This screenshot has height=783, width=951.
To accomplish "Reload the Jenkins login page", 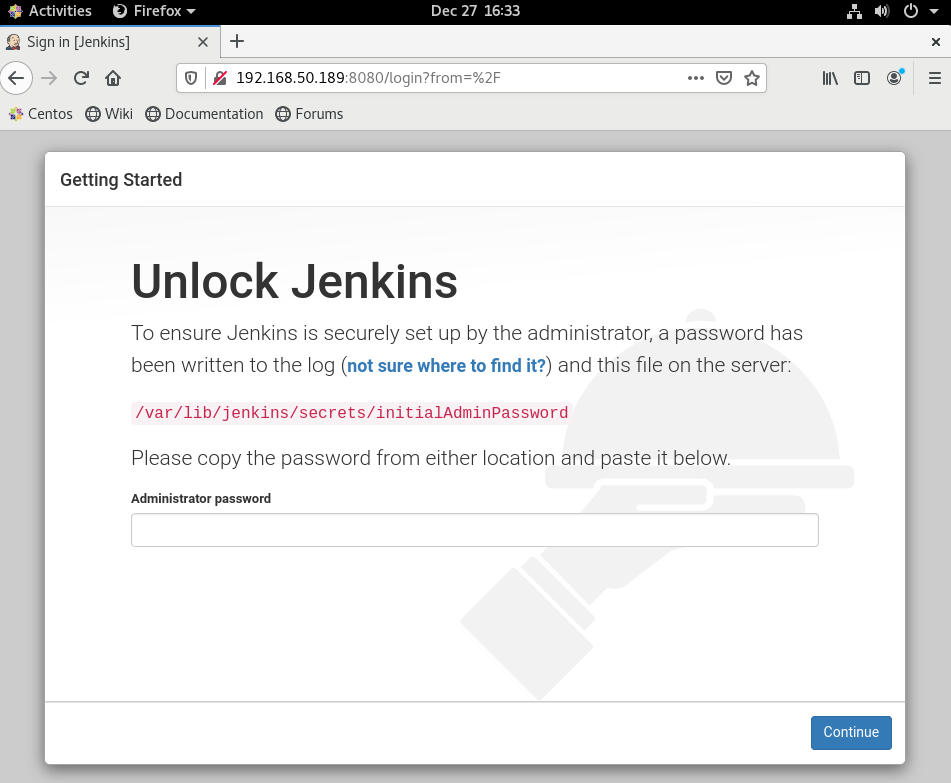I will tap(81, 78).
